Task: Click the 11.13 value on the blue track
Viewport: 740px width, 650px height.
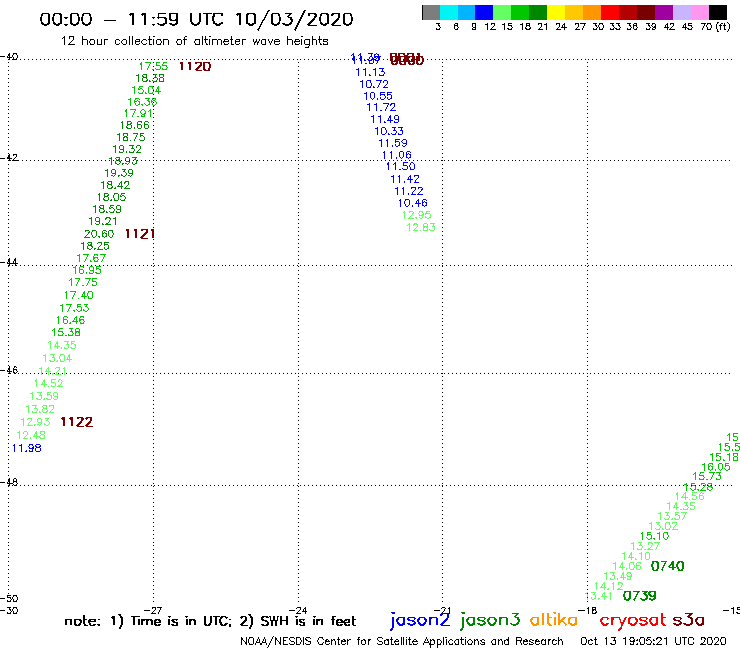Action: coord(370,72)
